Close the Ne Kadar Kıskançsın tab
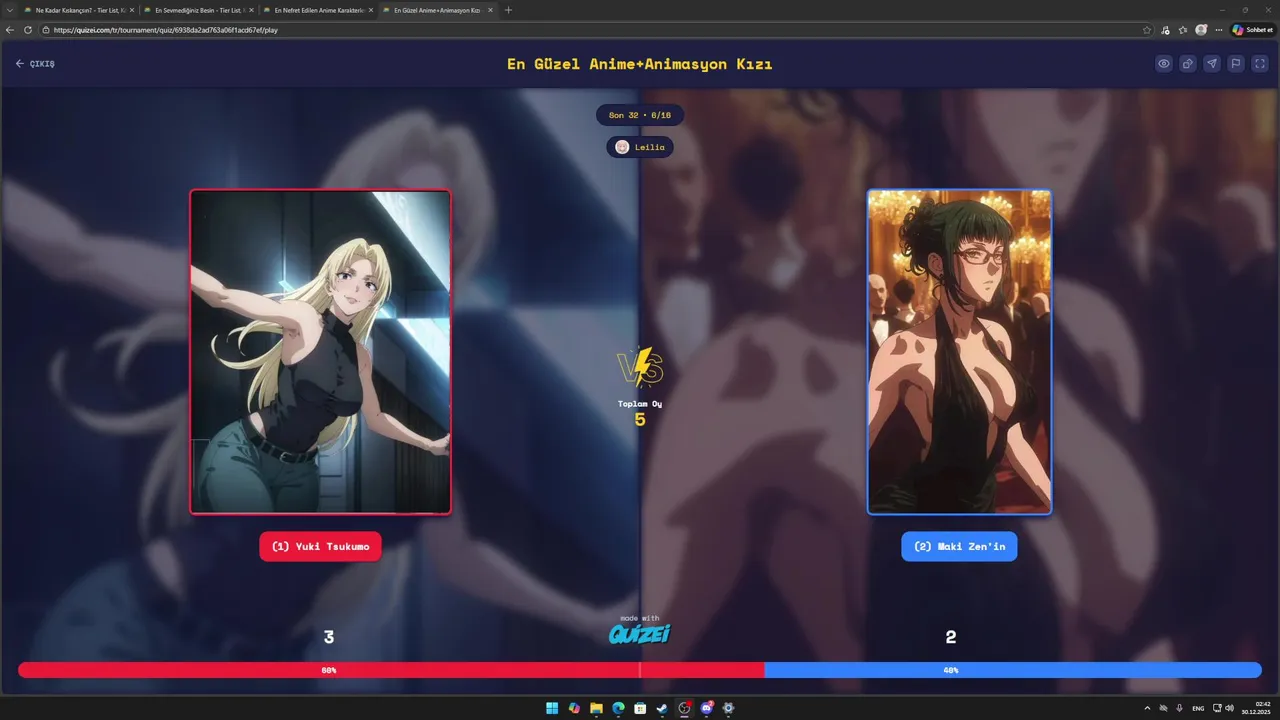The height and width of the screenshot is (720, 1280). [x=131, y=10]
